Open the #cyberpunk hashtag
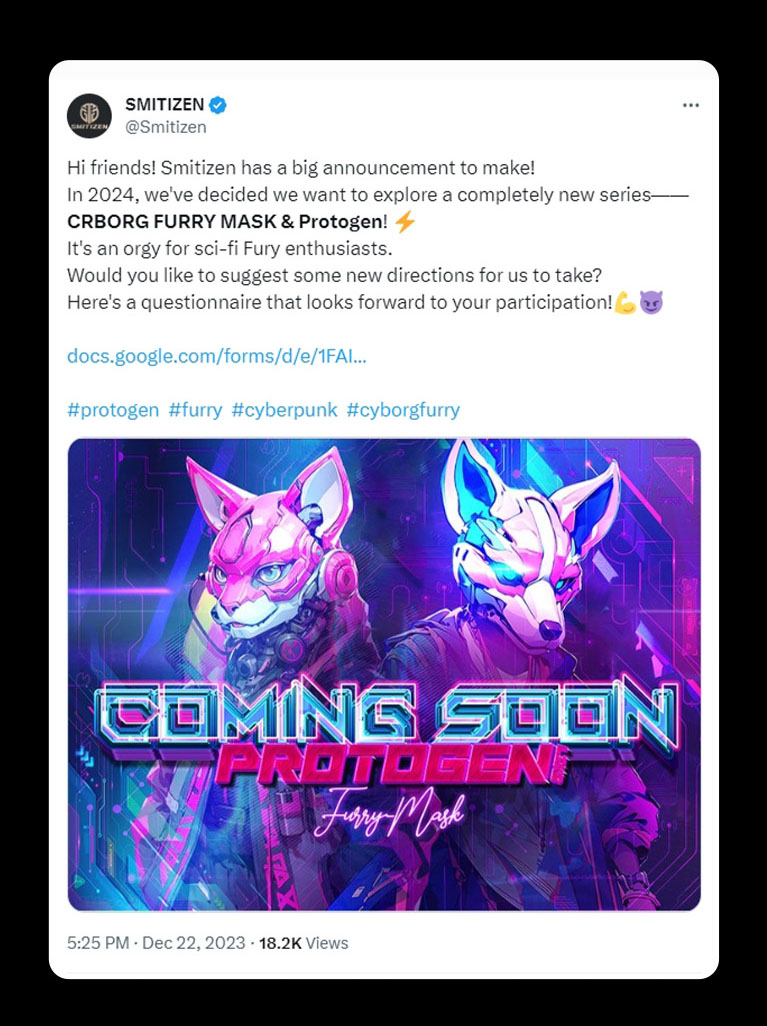The image size is (767, 1026). [x=284, y=410]
